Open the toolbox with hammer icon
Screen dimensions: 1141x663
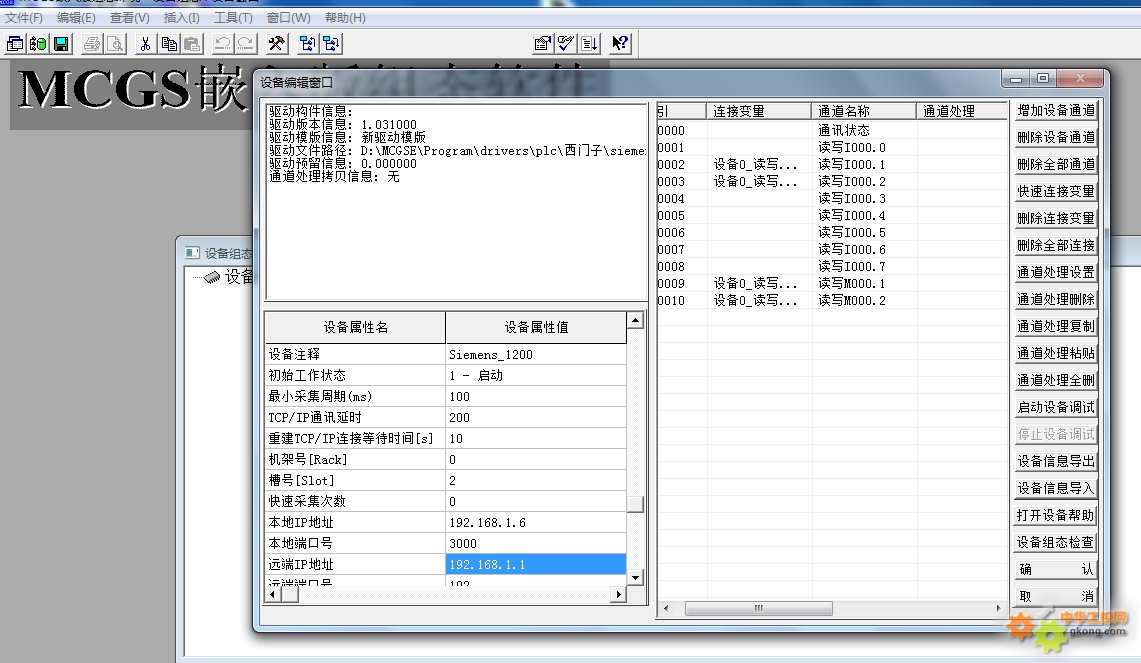point(277,44)
